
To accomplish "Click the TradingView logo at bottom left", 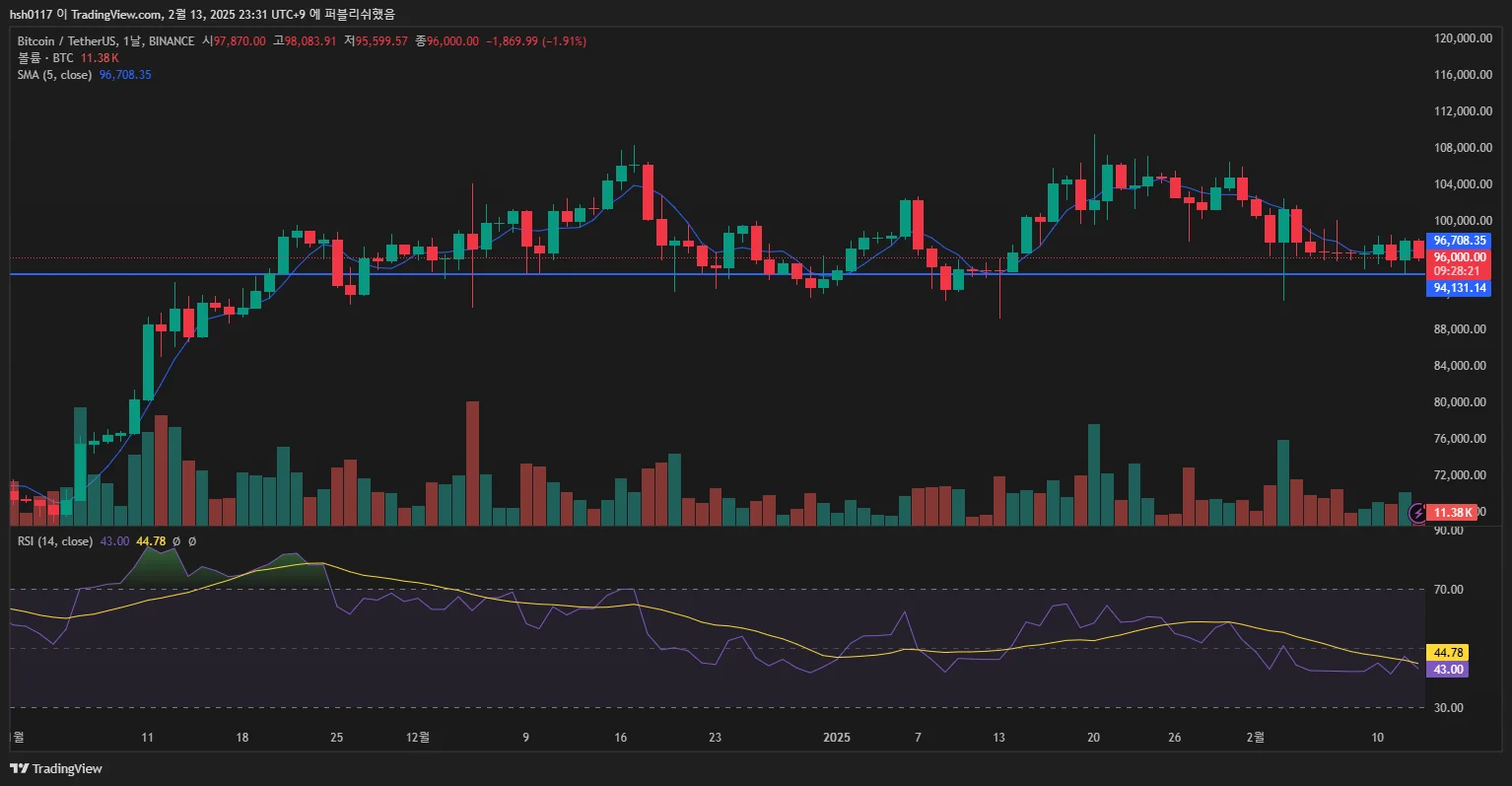I will pos(56,768).
